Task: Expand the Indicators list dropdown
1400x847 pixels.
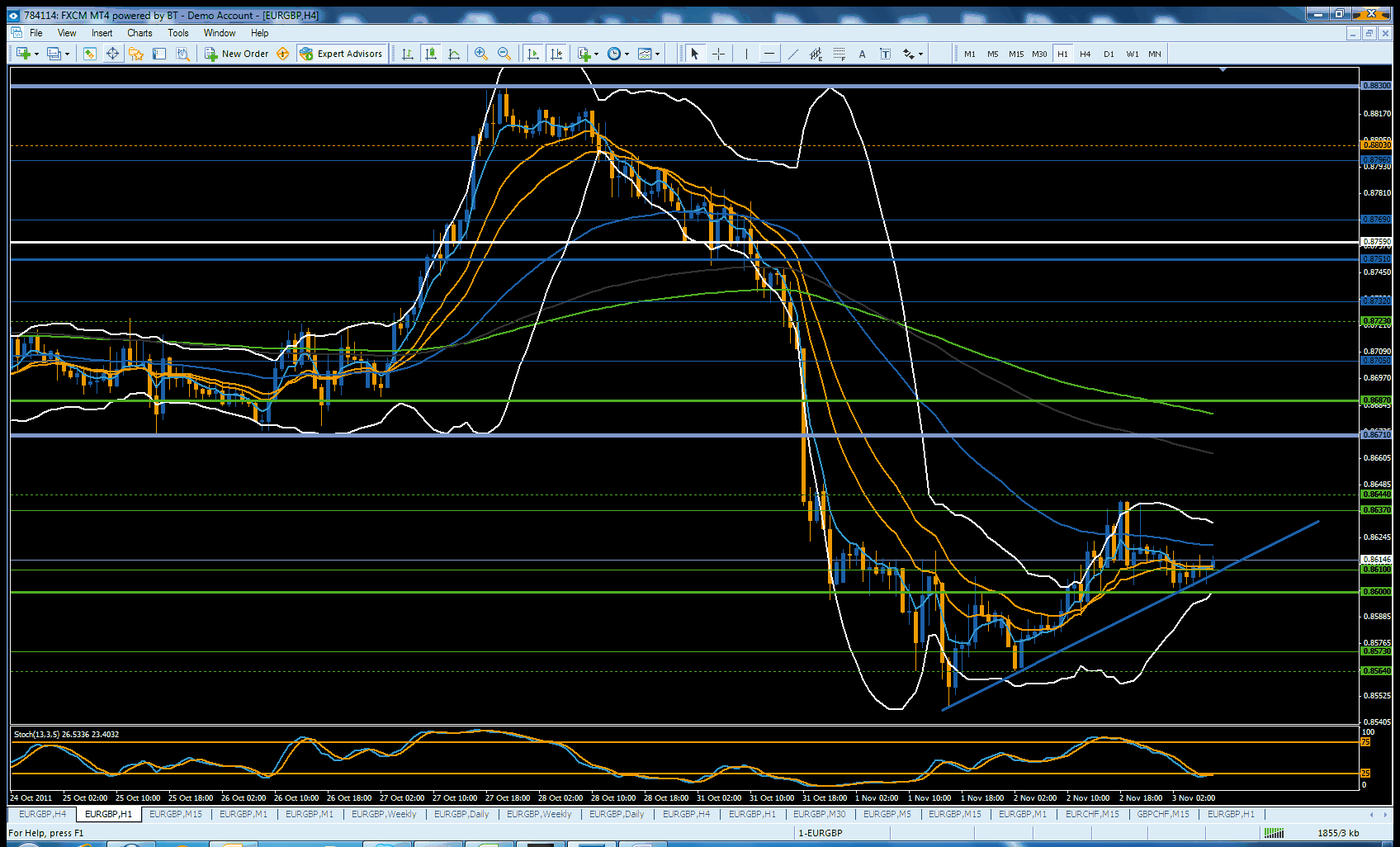Action: tap(596, 54)
